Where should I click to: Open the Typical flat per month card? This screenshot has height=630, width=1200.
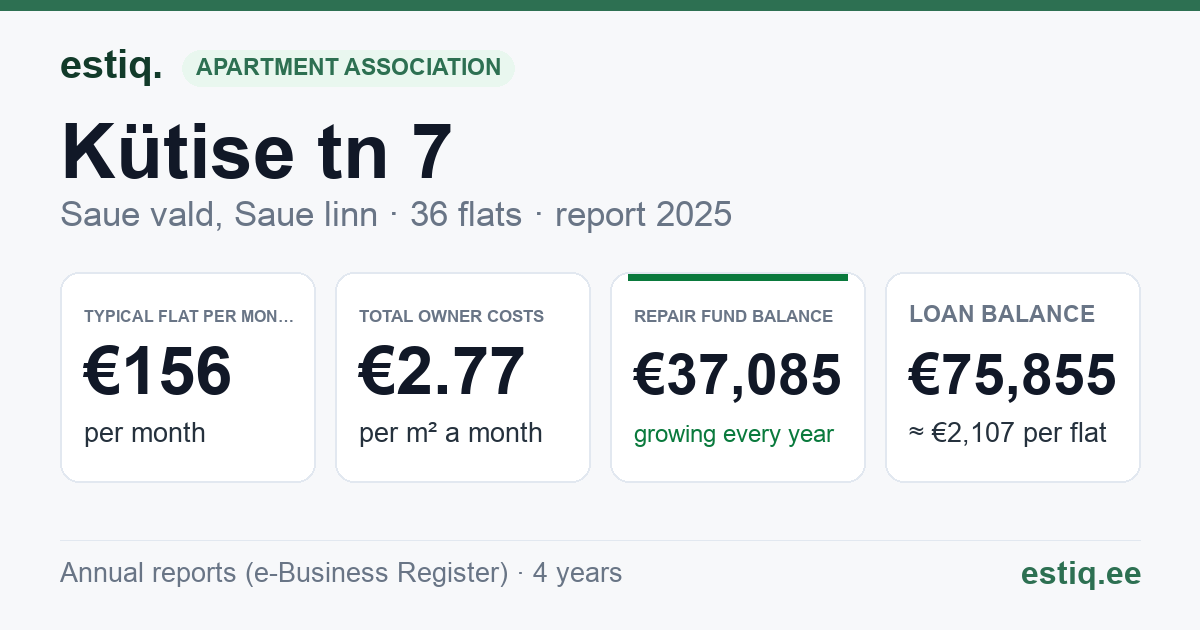(x=188, y=377)
